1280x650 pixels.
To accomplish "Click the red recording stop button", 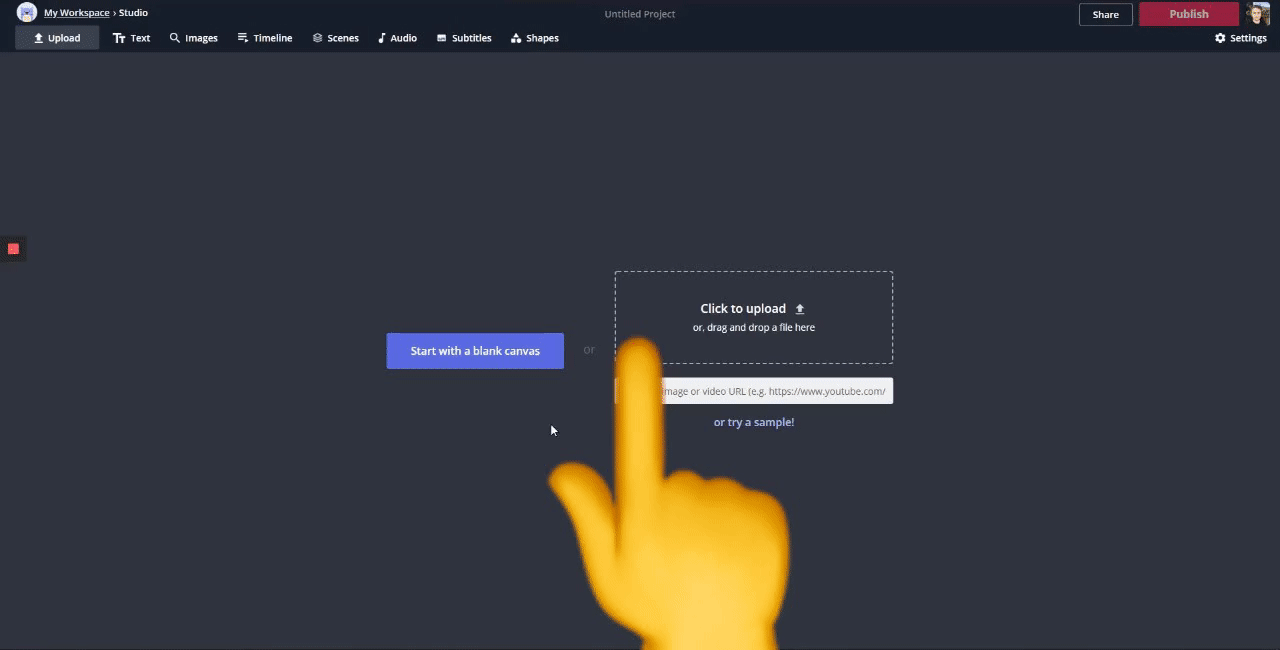I will click(13, 248).
